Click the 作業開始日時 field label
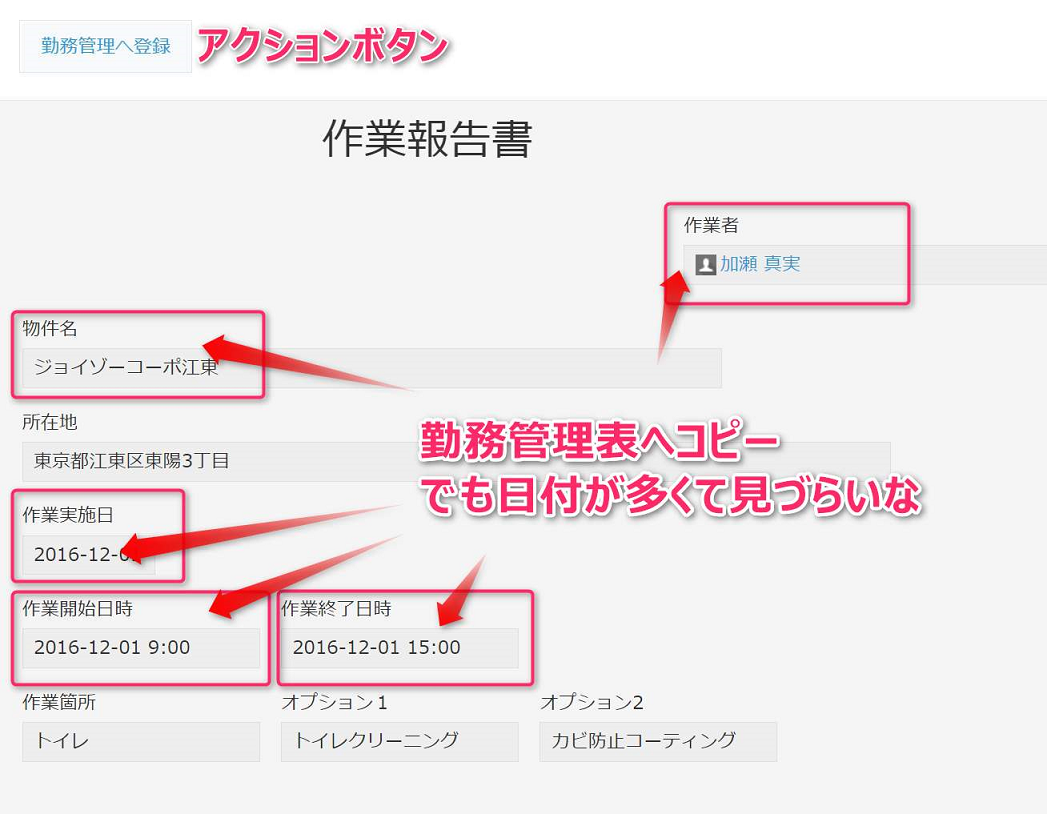1047x814 pixels. pyautogui.click(x=77, y=608)
